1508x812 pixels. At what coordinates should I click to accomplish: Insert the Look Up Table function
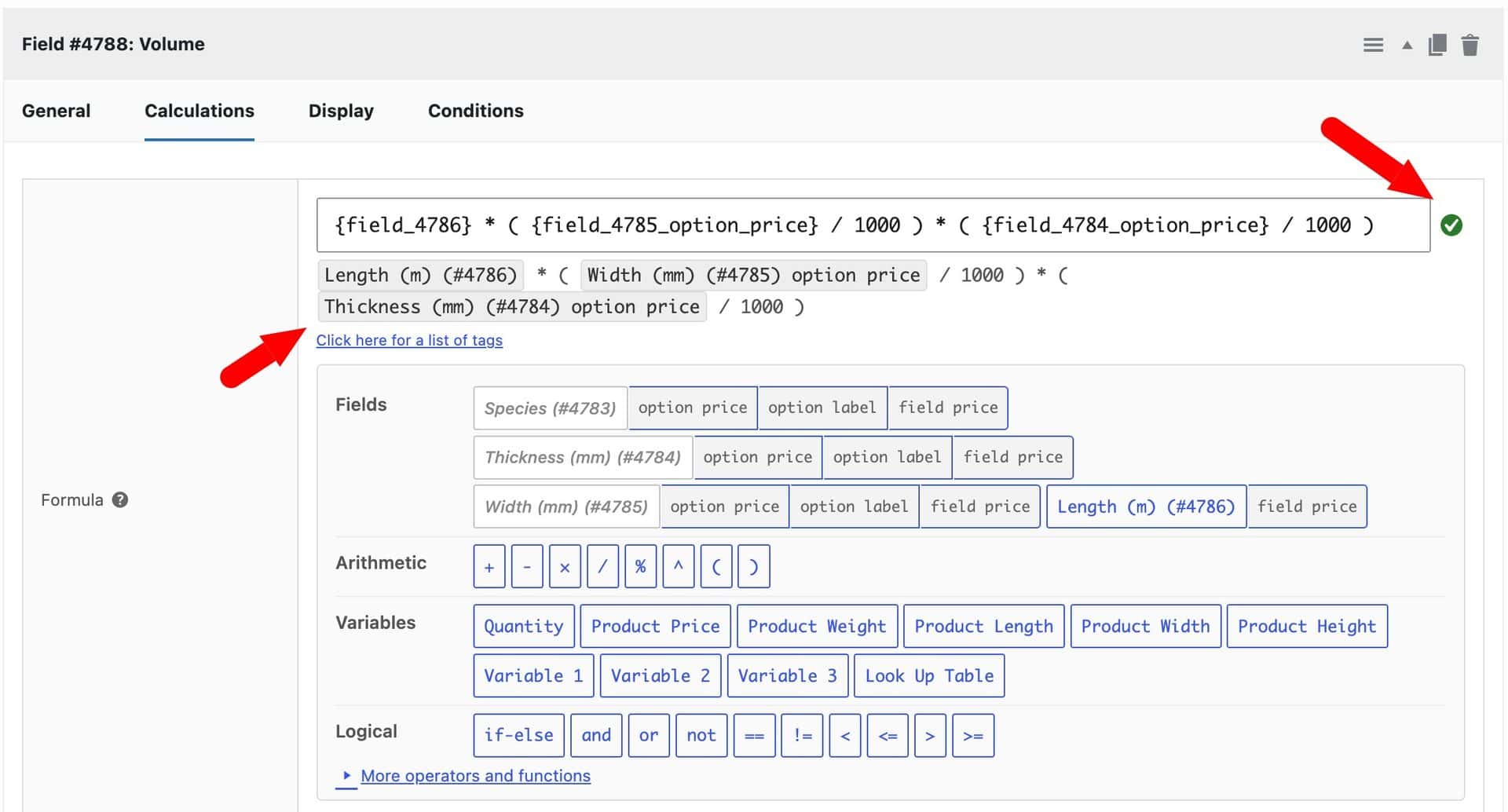(929, 675)
